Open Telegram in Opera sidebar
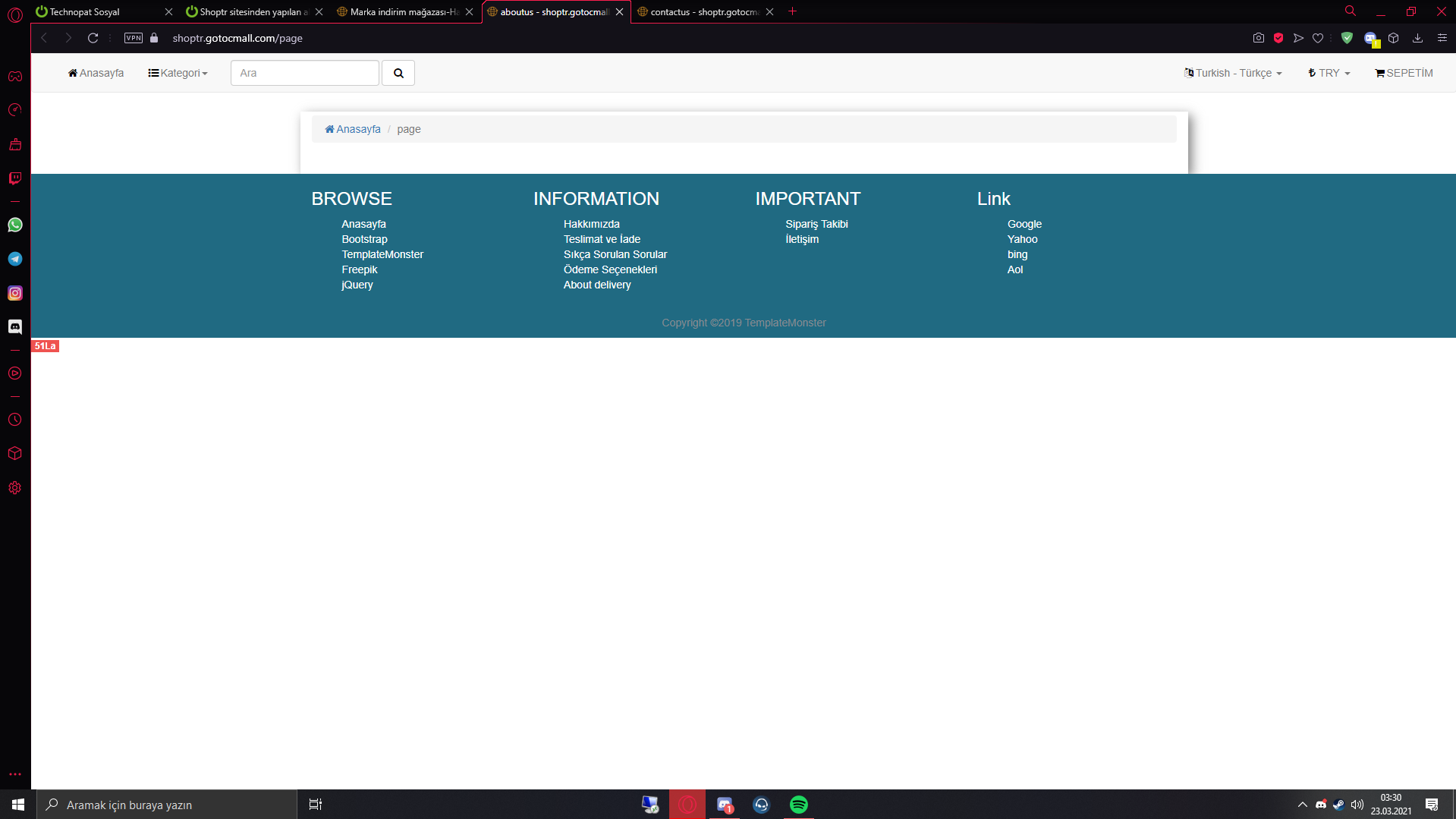The width and height of the screenshot is (1456, 819). coord(15,259)
